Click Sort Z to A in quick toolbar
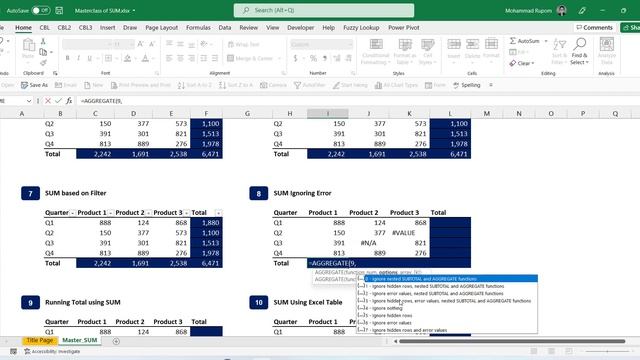Viewport: 640px width, 360px height. pos(236,85)
